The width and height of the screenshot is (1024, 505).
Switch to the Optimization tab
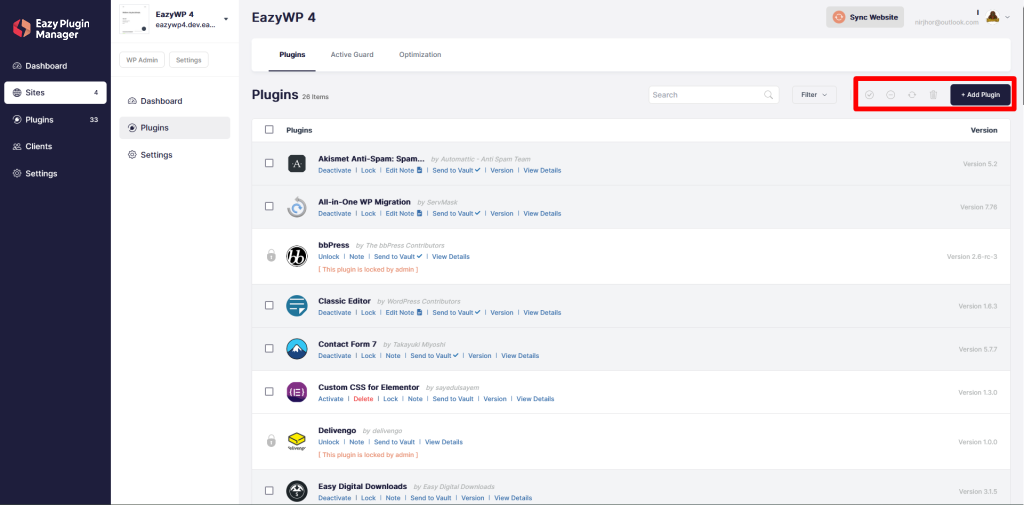click(420, 55)
